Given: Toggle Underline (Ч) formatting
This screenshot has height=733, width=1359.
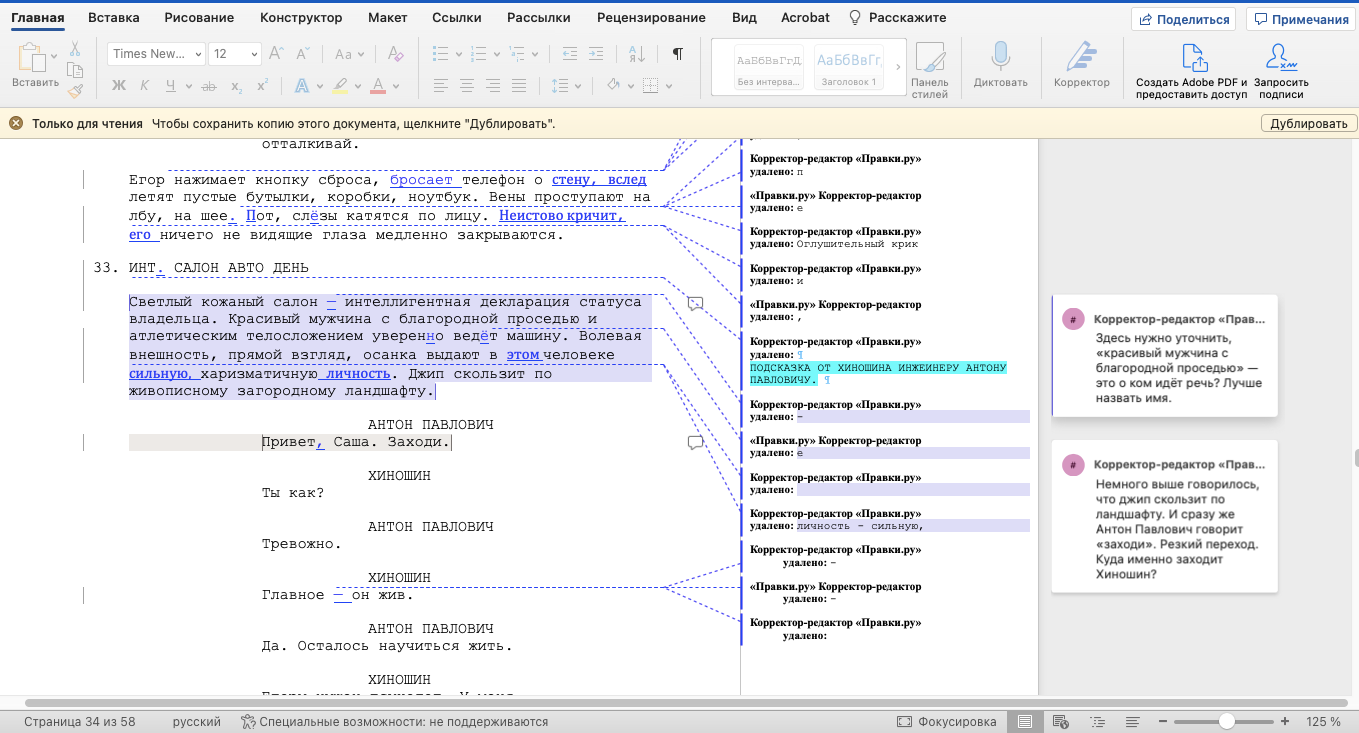Looking at the screenshot, I should (x=171, y=86).
